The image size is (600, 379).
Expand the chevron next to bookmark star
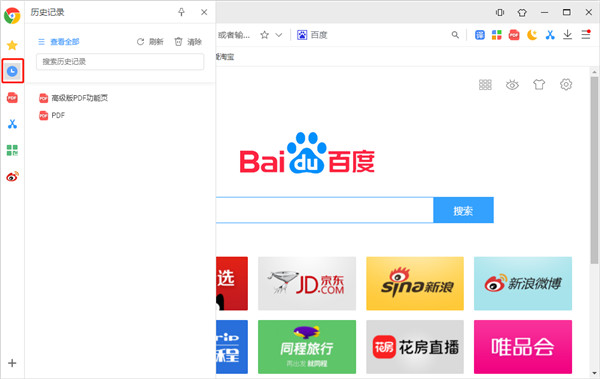(x=279, y=35)
